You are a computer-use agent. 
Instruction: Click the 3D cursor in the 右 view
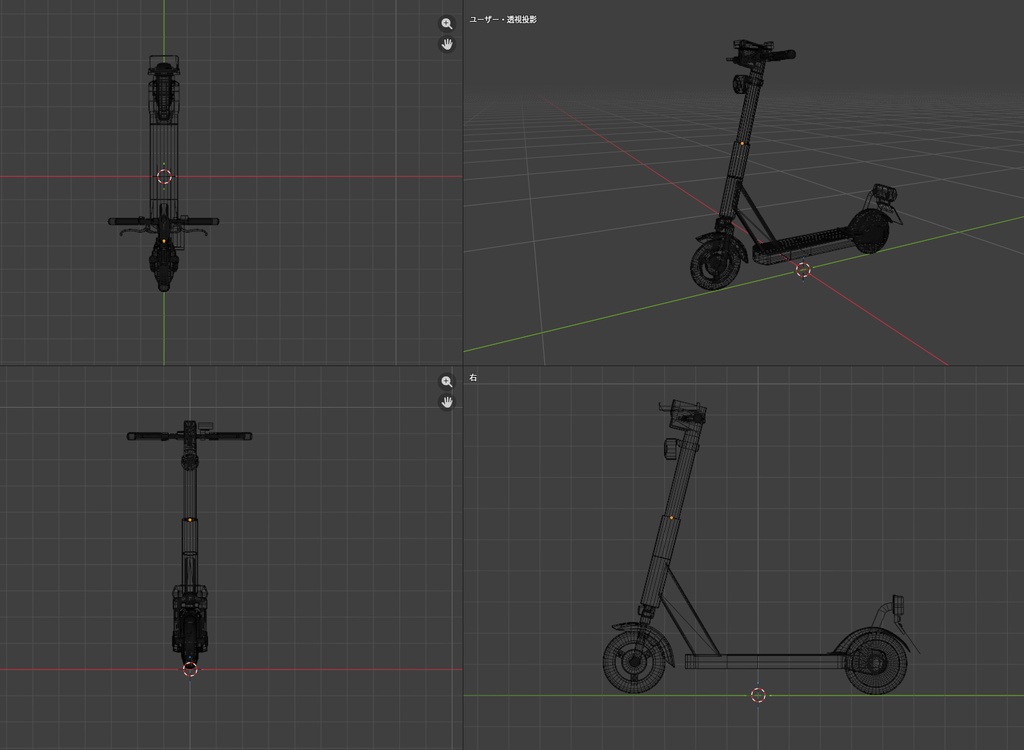click(758, 695)
